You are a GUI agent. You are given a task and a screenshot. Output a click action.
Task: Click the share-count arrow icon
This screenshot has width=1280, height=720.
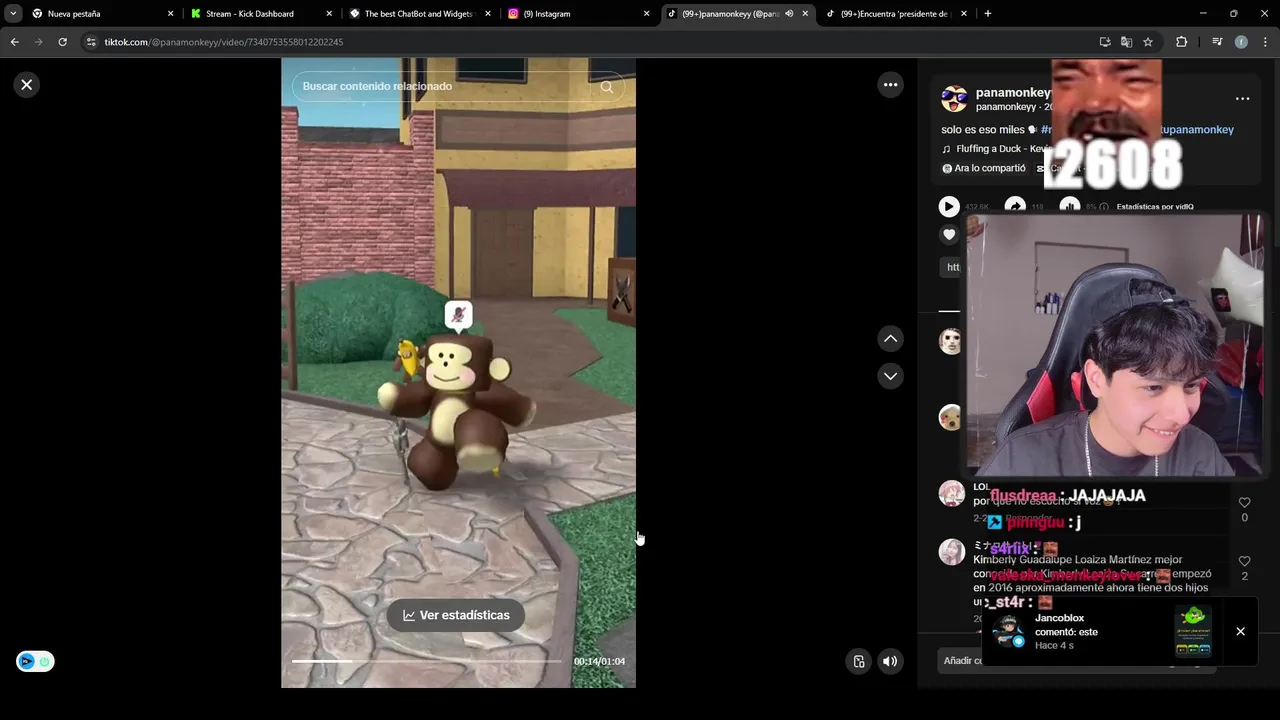1015,206
